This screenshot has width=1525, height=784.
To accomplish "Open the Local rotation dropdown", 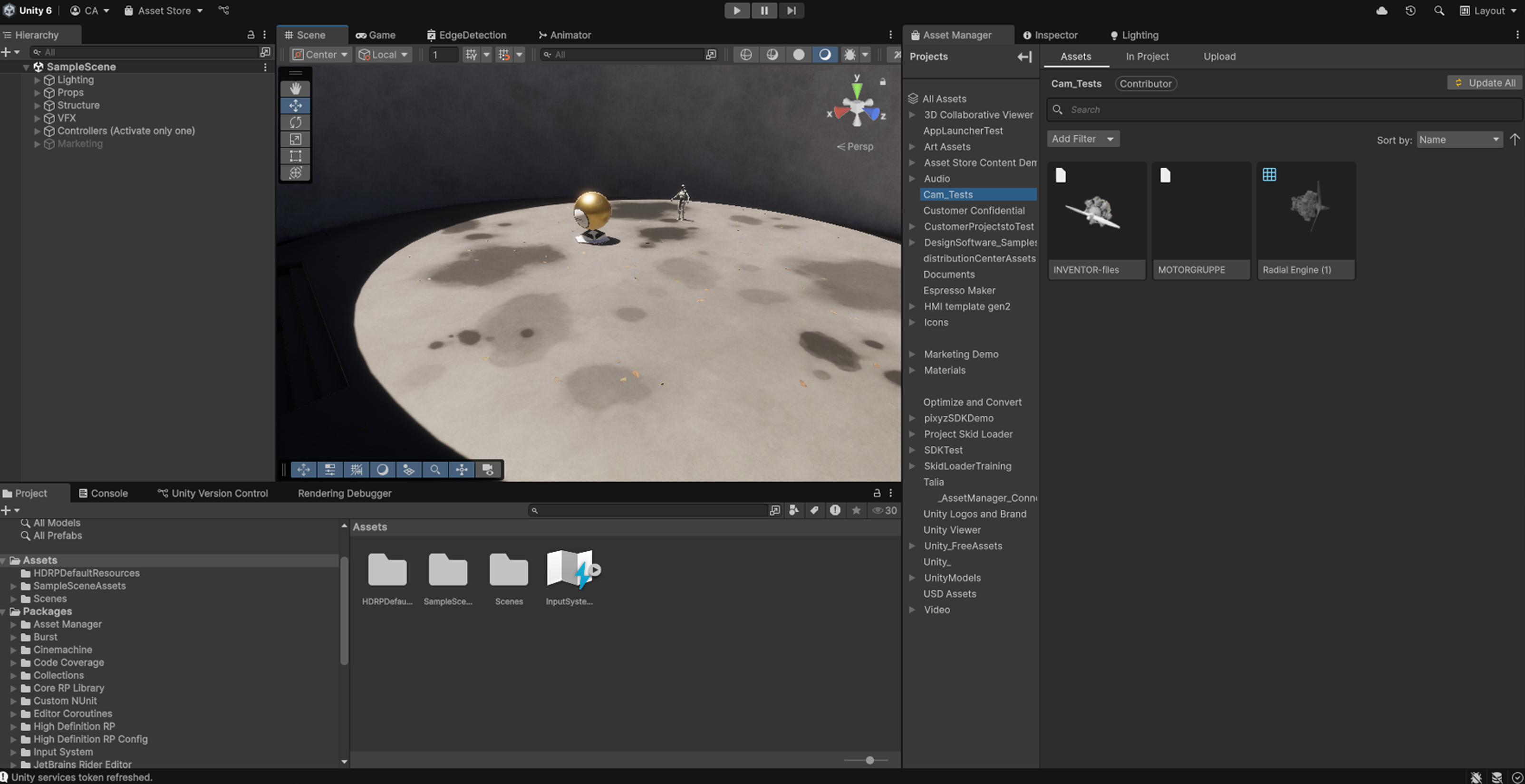I will [x=384, y=55].
